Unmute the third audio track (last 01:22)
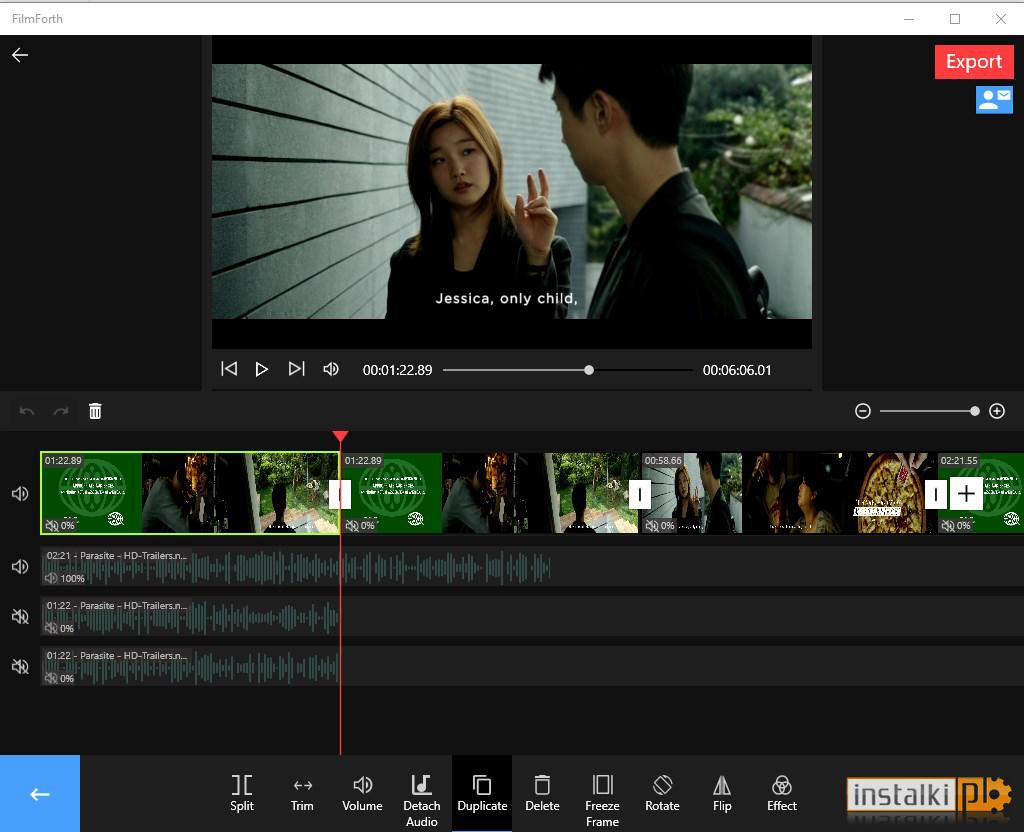The height and width of the screenshot is (832, 1024). [20, 666]
